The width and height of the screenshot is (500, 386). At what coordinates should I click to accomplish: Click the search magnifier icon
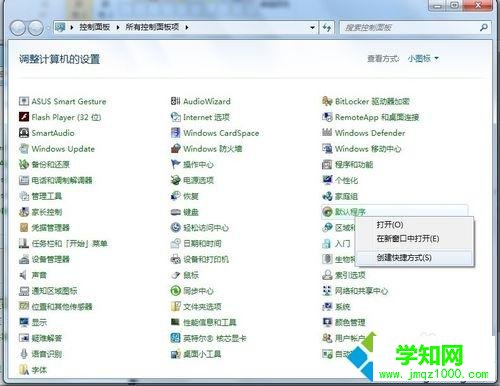pos(484,27)
